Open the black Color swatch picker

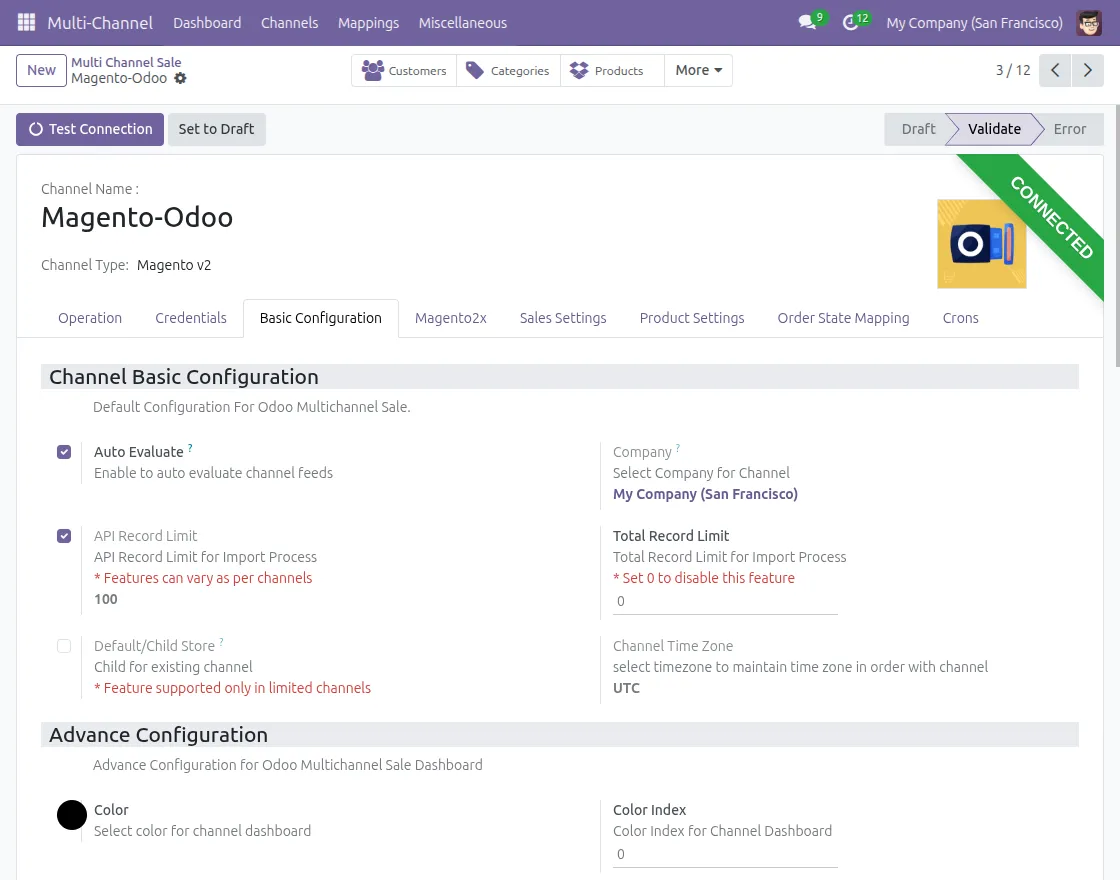tap(72, 815)
